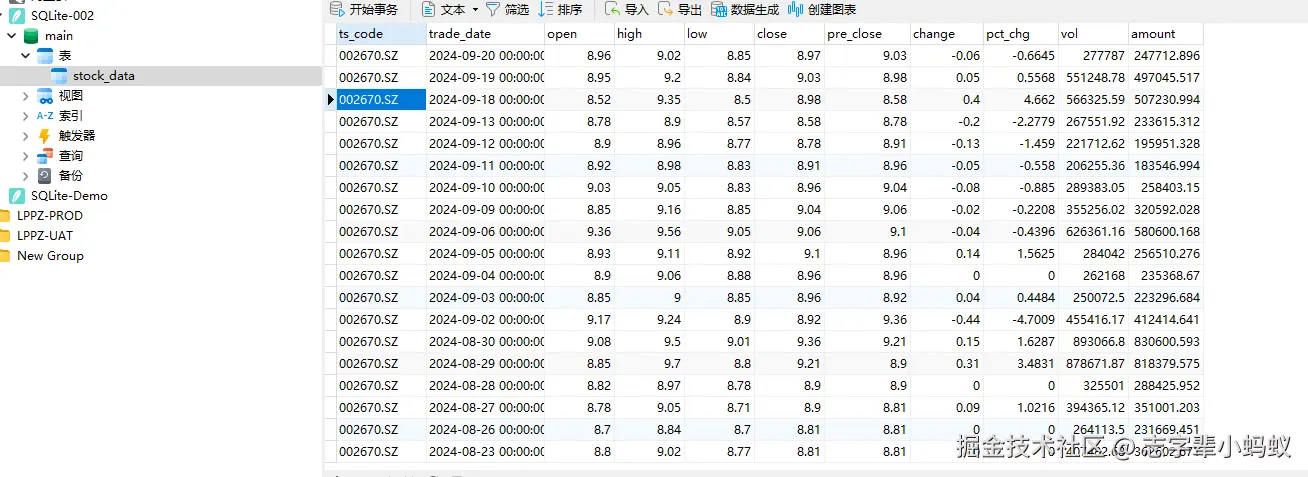Click amount cell 258403.15
Screen dimensions: 1308x477
pyautogui.click(x=1165, y=188)
